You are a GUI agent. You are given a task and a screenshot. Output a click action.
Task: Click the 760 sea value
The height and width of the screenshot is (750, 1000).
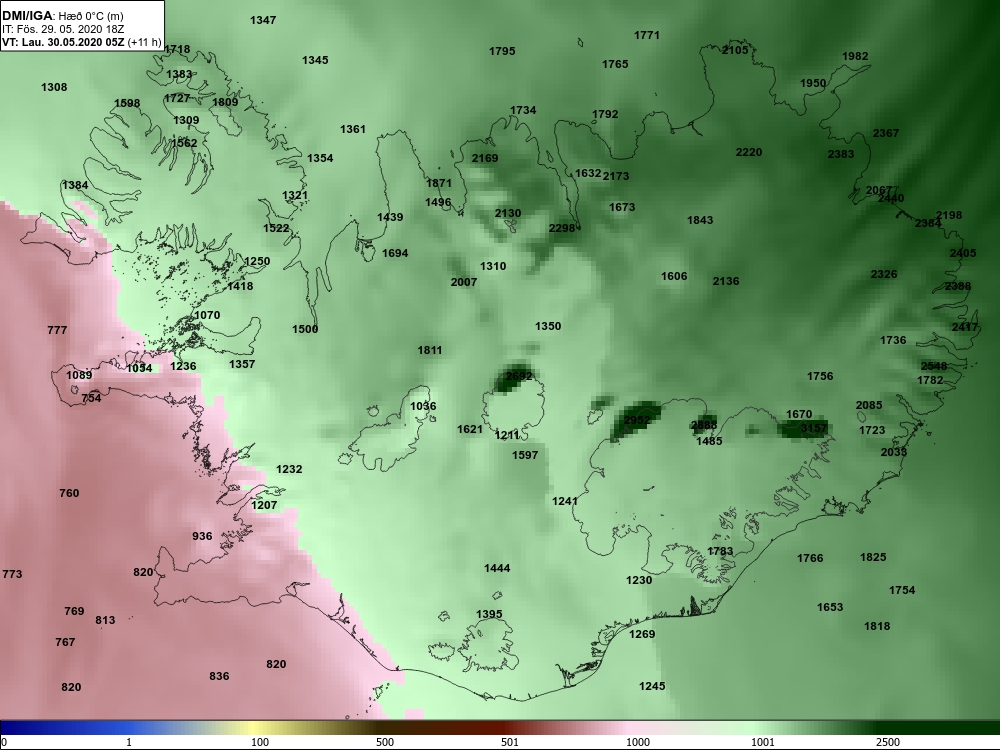(x=69, y=494)
